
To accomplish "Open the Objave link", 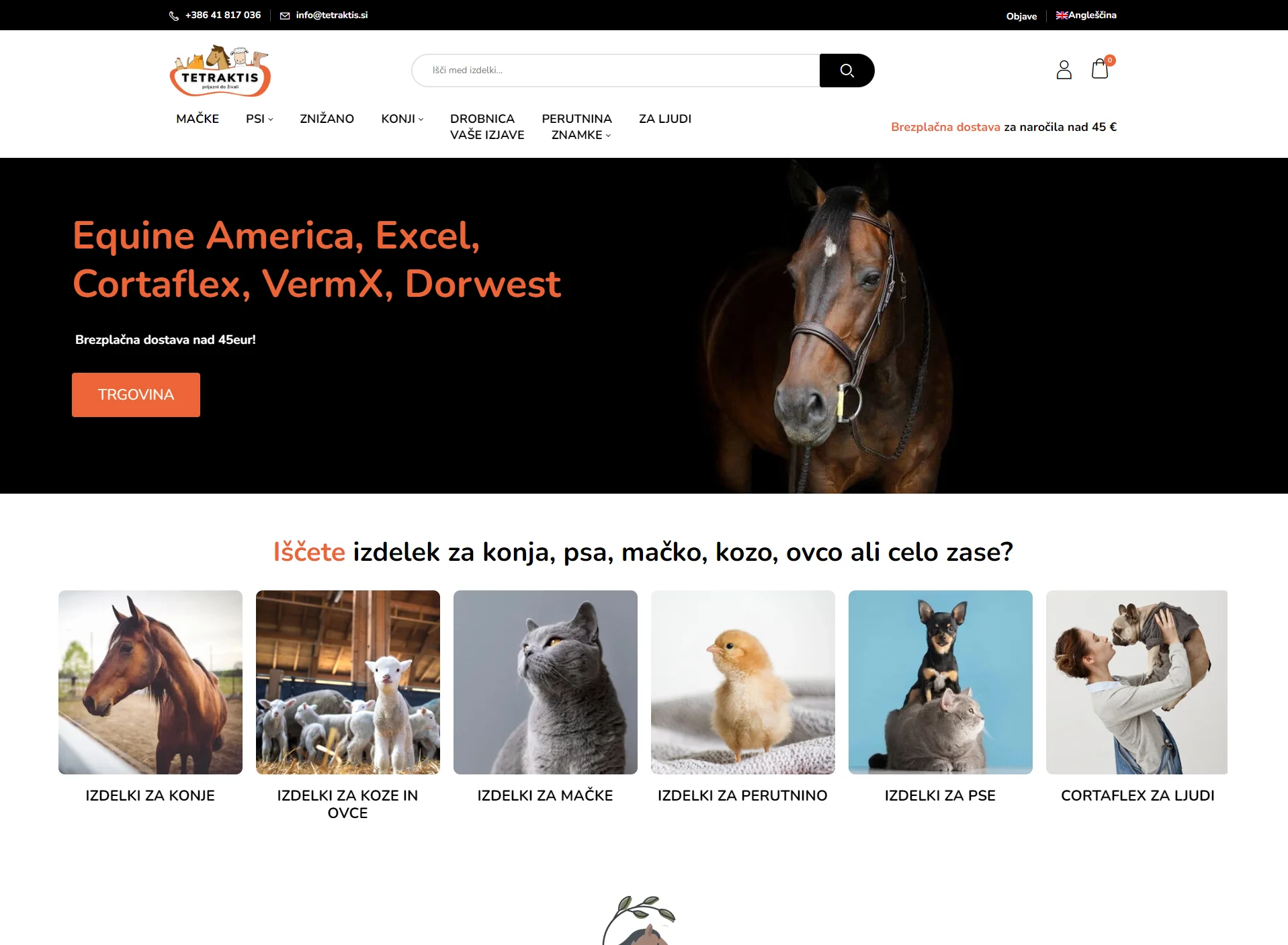I will tap(1021, 16).
